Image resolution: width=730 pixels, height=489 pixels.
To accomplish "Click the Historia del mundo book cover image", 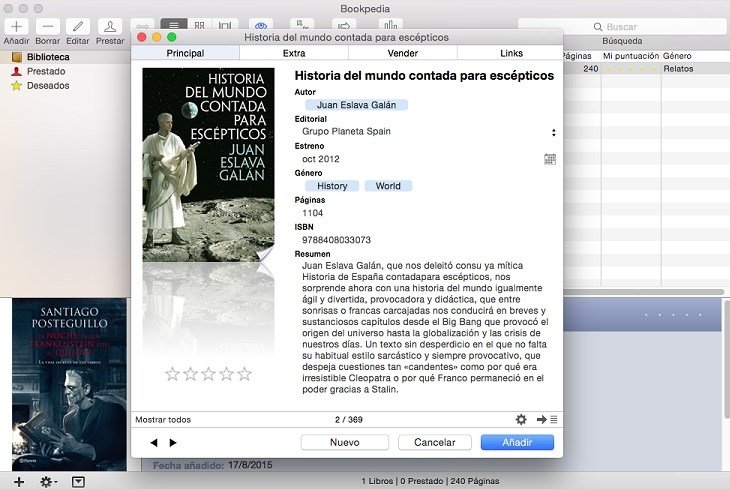I will 208,165.
